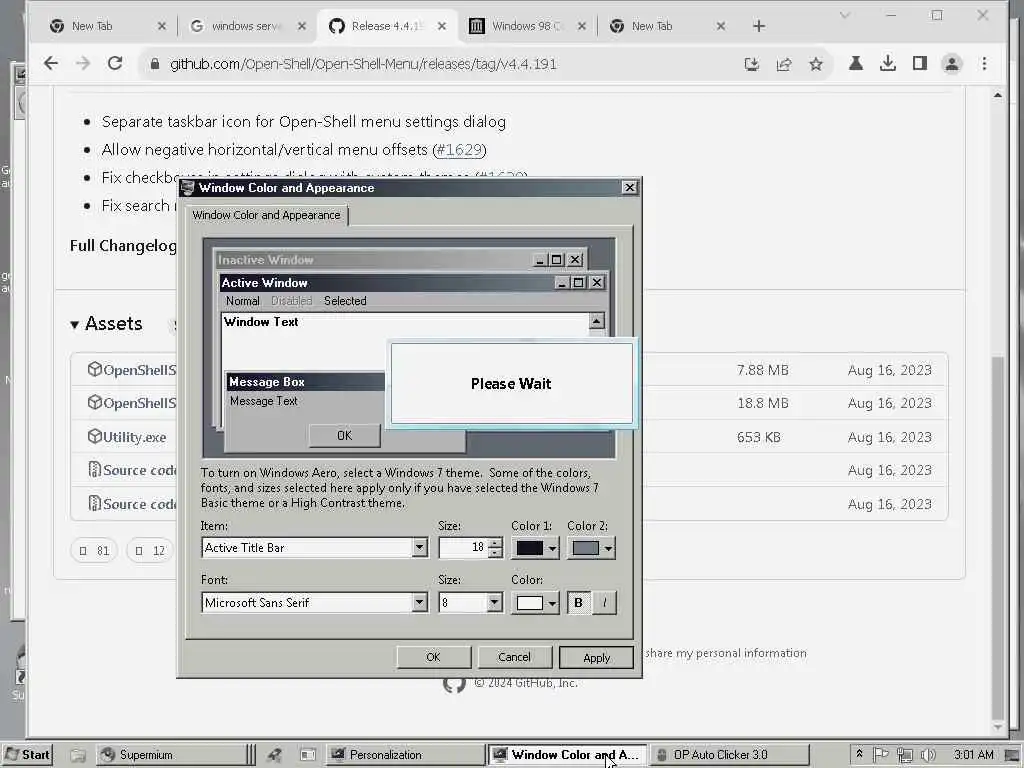Click the 81 reaction count button
Viewport: 1024px width, 768px height.
tap(94, 551)
